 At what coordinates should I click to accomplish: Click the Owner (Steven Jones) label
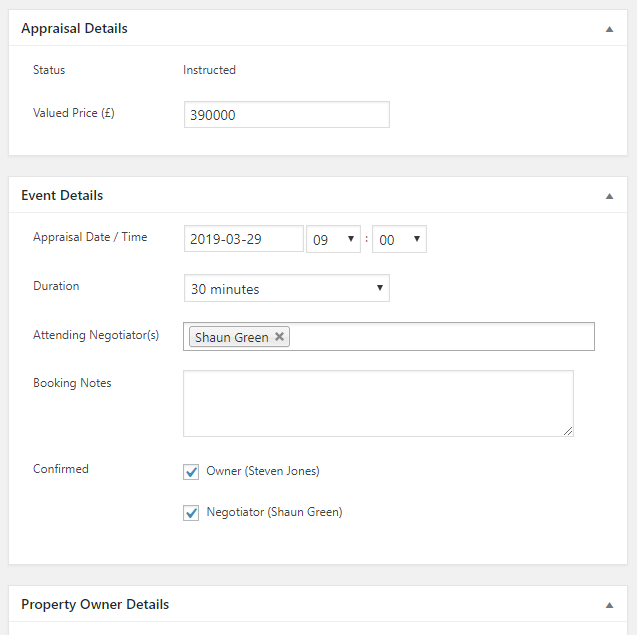pos(263,471)
